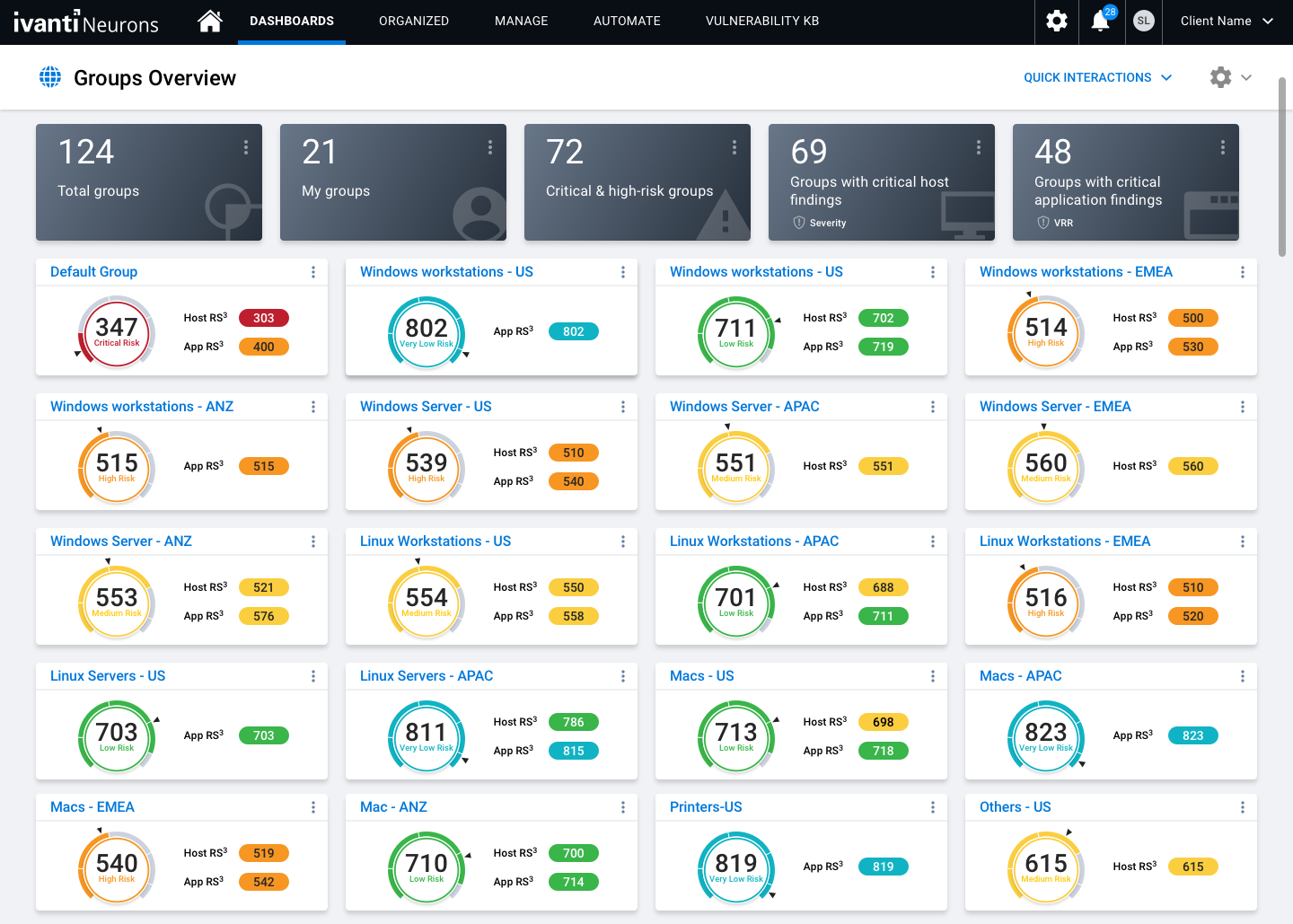Open the SL user avatar menu

(x=1143, y=21)
